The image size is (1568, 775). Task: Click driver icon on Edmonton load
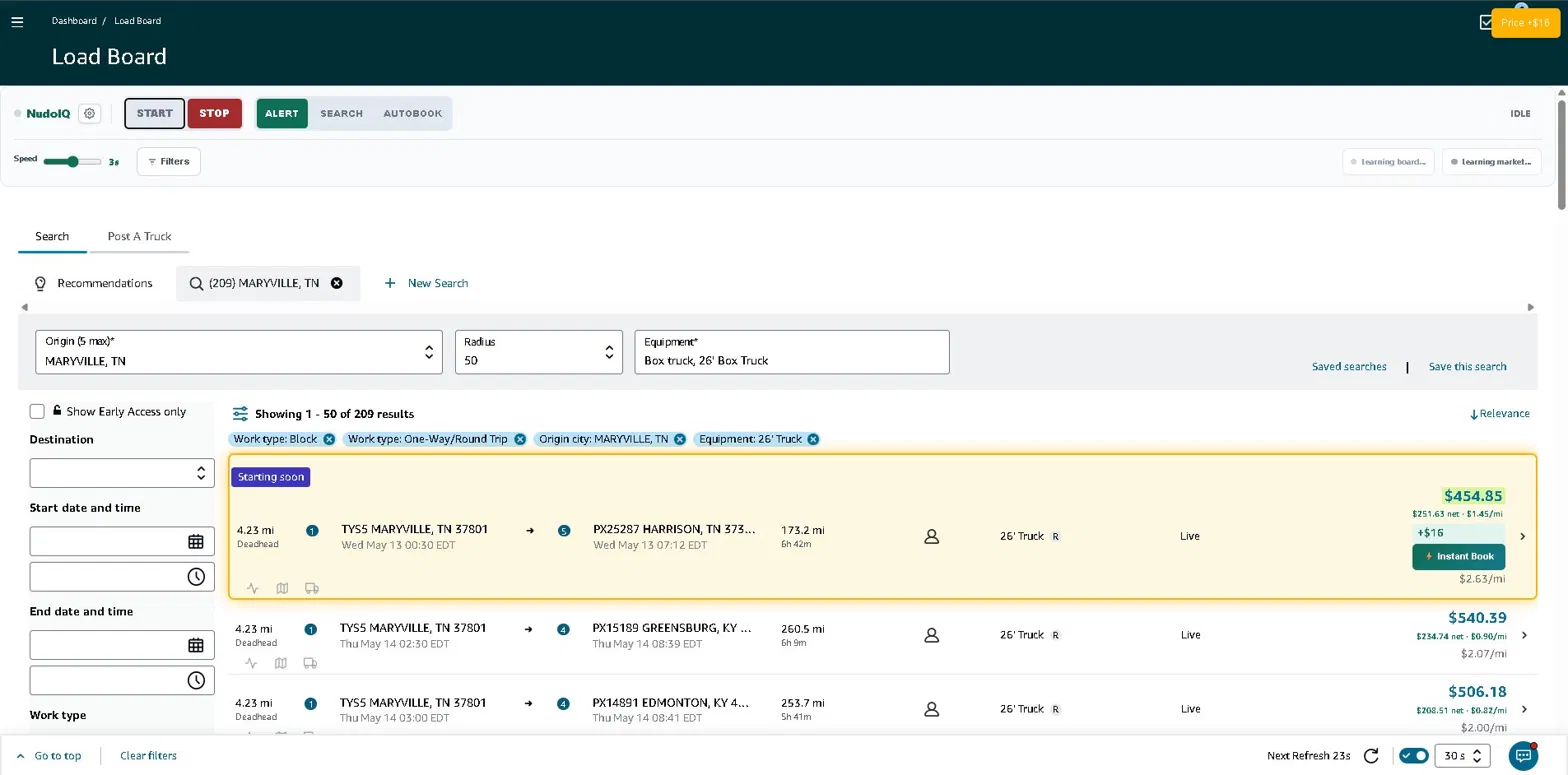point(931,708)
